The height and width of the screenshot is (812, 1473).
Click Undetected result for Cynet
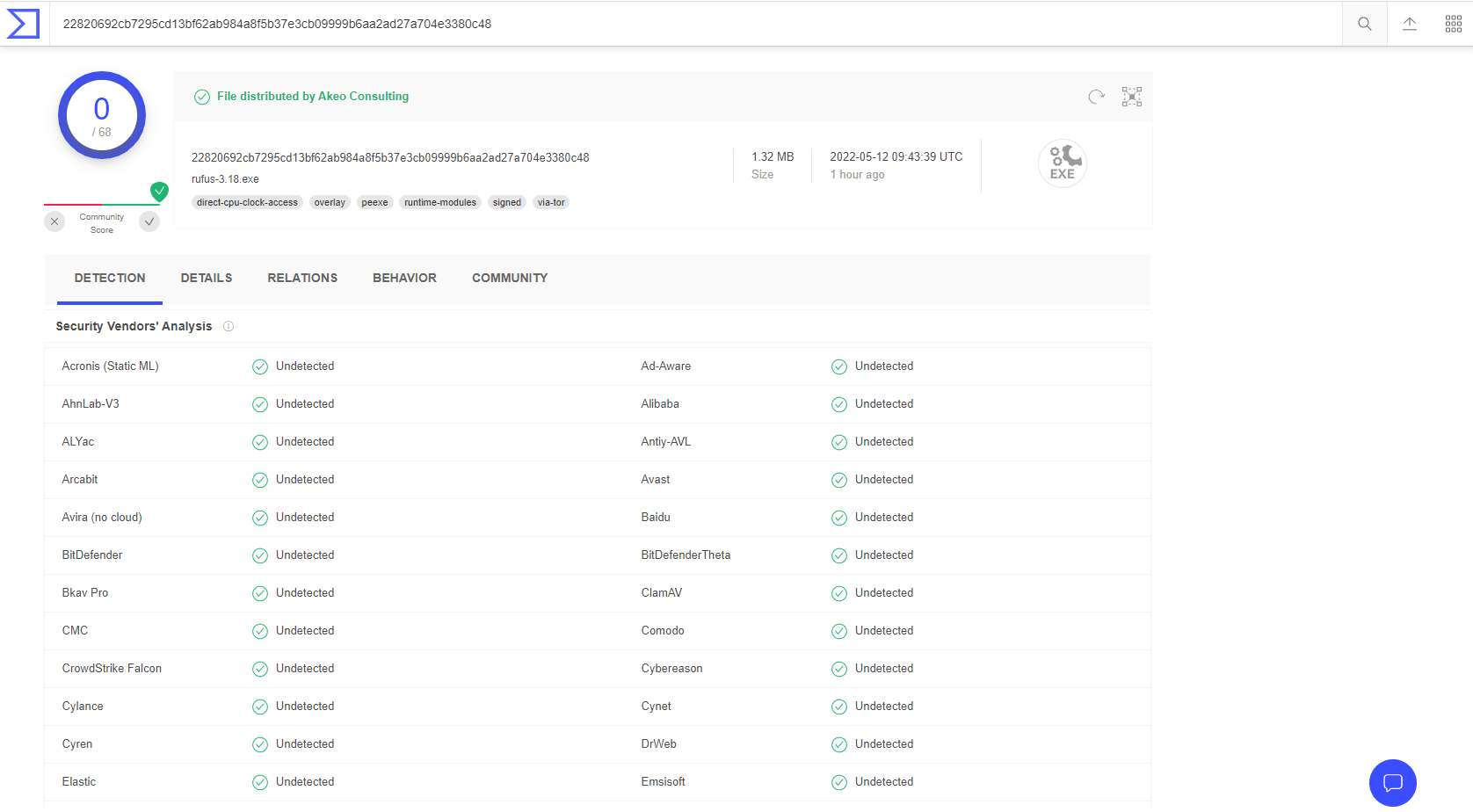coord(884,707)
